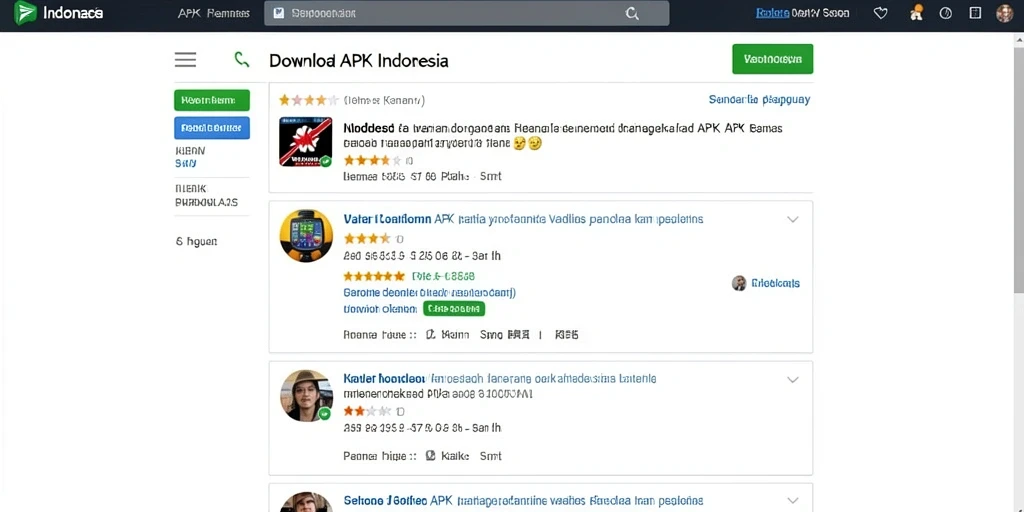Viewport: 1024px width, 512px height.
Task: Click the magnifier search icon
Action: (x=632, y=13)
